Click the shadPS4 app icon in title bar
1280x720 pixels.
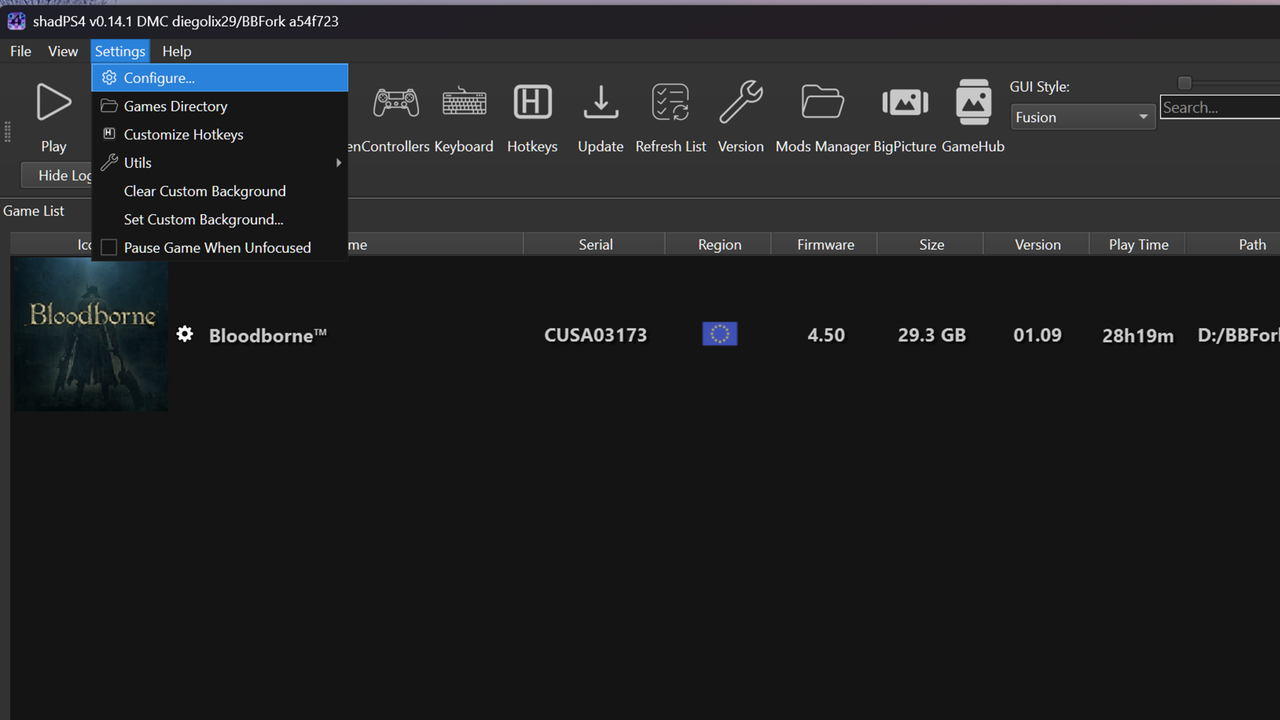click(x=16, y=21)
